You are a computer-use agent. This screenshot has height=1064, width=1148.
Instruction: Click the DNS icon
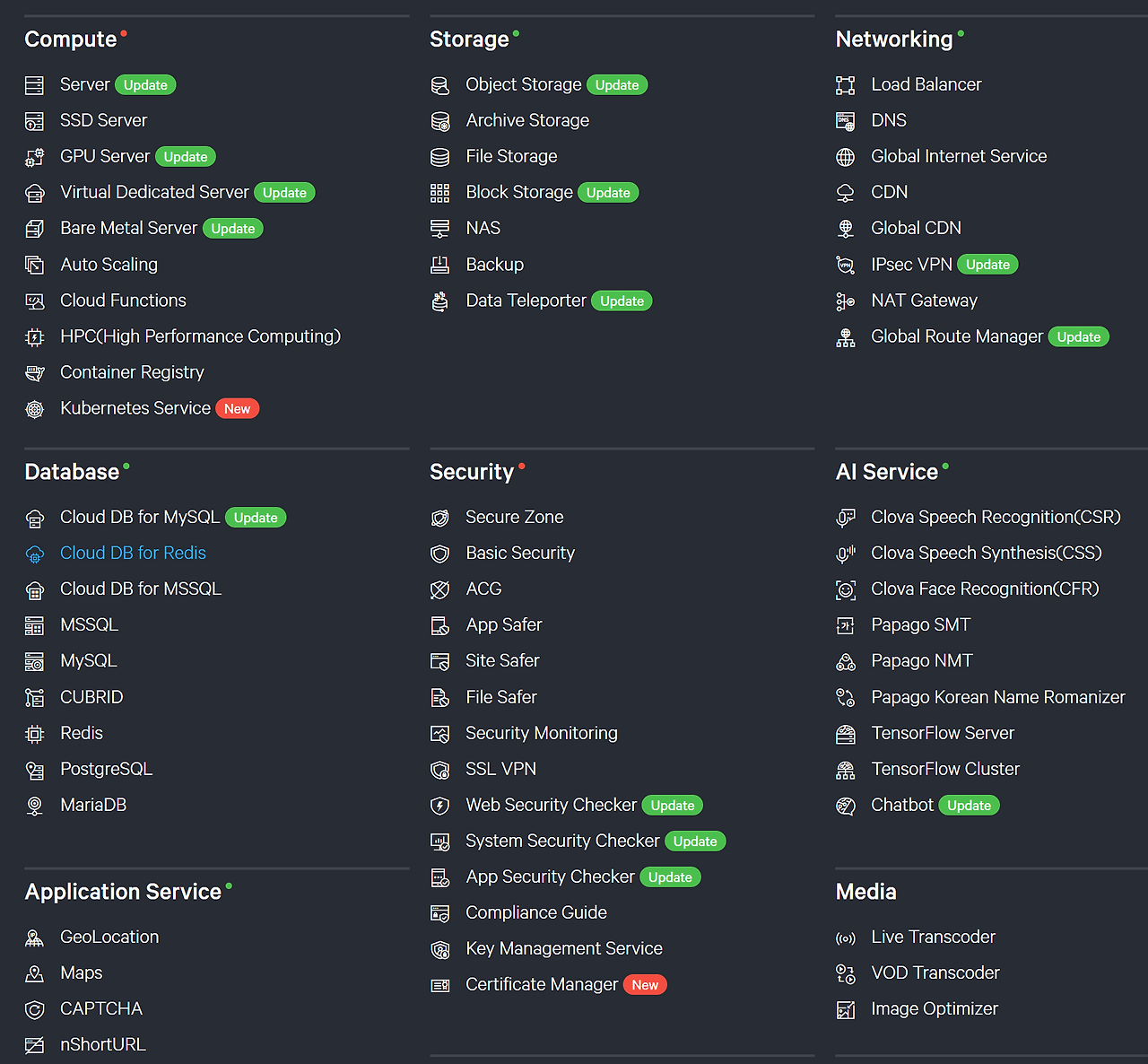pyautogui.click(x=845, y=121)
